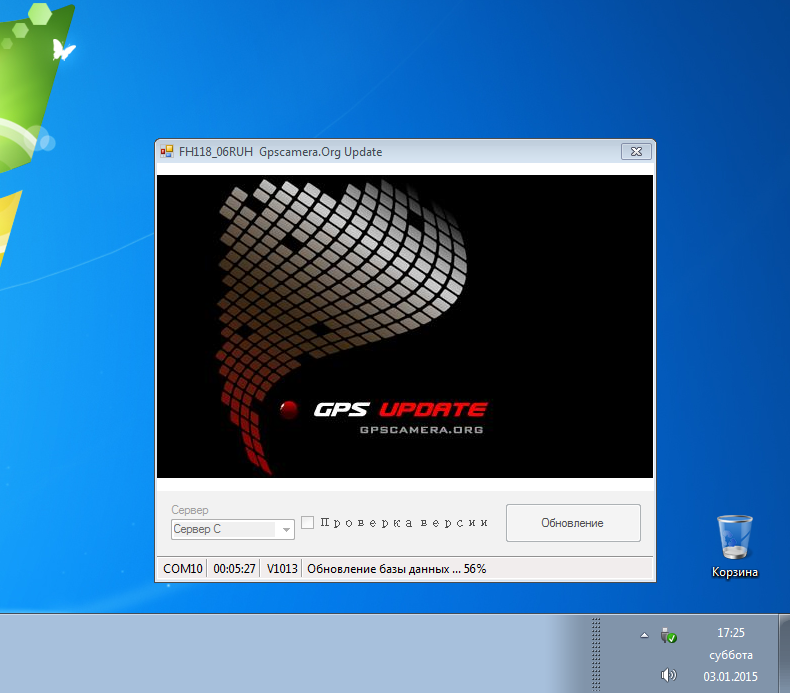Show hidden tray icons arrow

(644, 636)
